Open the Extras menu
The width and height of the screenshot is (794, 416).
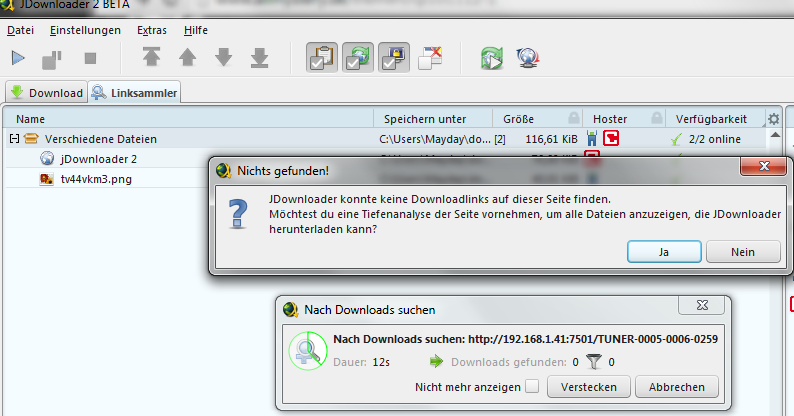[151, 30]
